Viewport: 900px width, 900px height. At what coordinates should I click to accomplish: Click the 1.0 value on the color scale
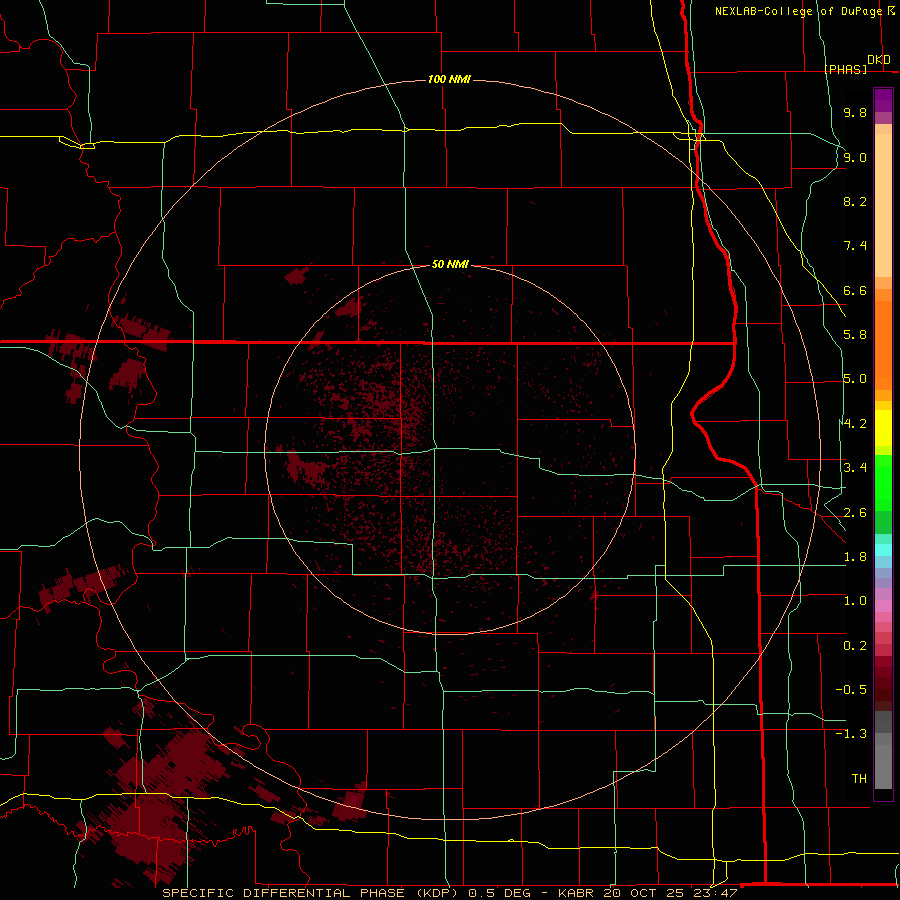coord(855,601)
